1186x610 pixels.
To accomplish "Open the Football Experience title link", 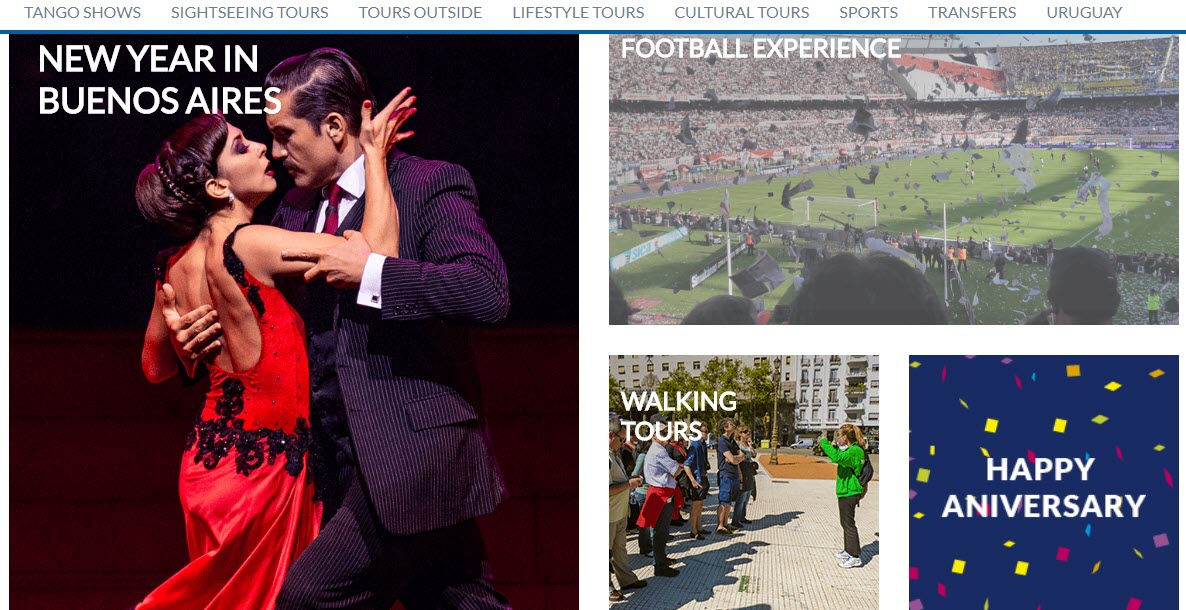I will [760, 48].
